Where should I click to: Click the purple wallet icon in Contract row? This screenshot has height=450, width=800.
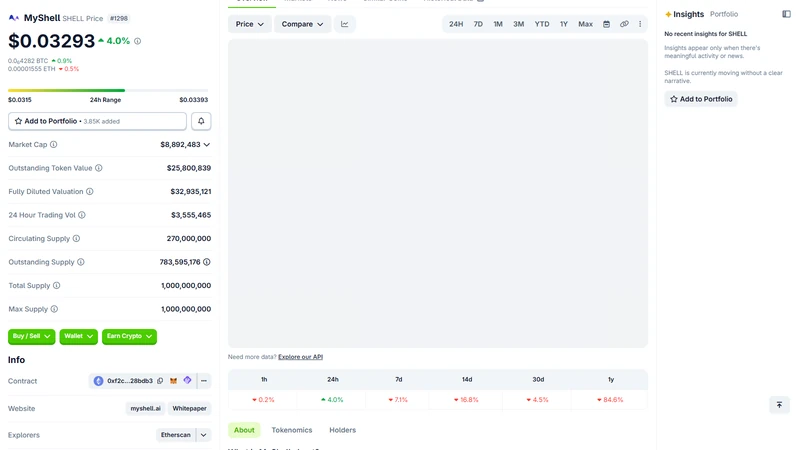click(x=187, y=380)
